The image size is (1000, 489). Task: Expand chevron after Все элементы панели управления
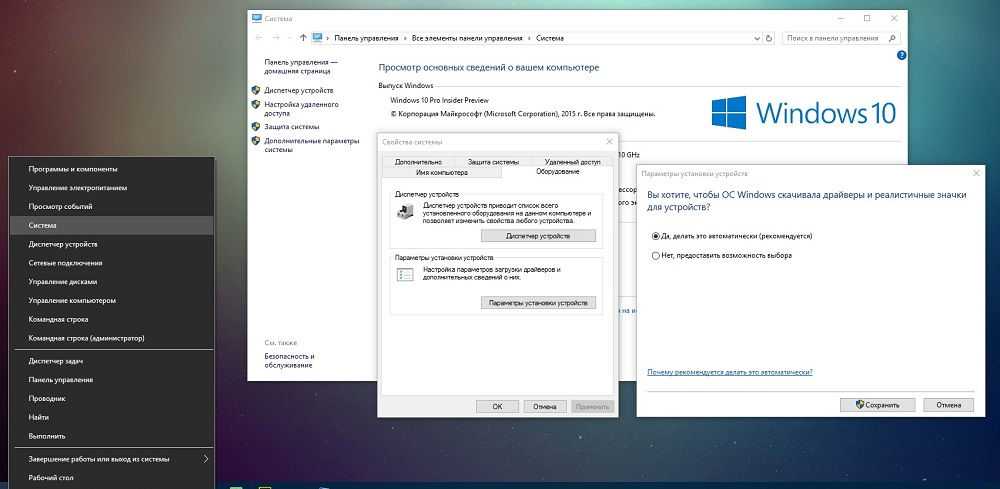[529, 38]
